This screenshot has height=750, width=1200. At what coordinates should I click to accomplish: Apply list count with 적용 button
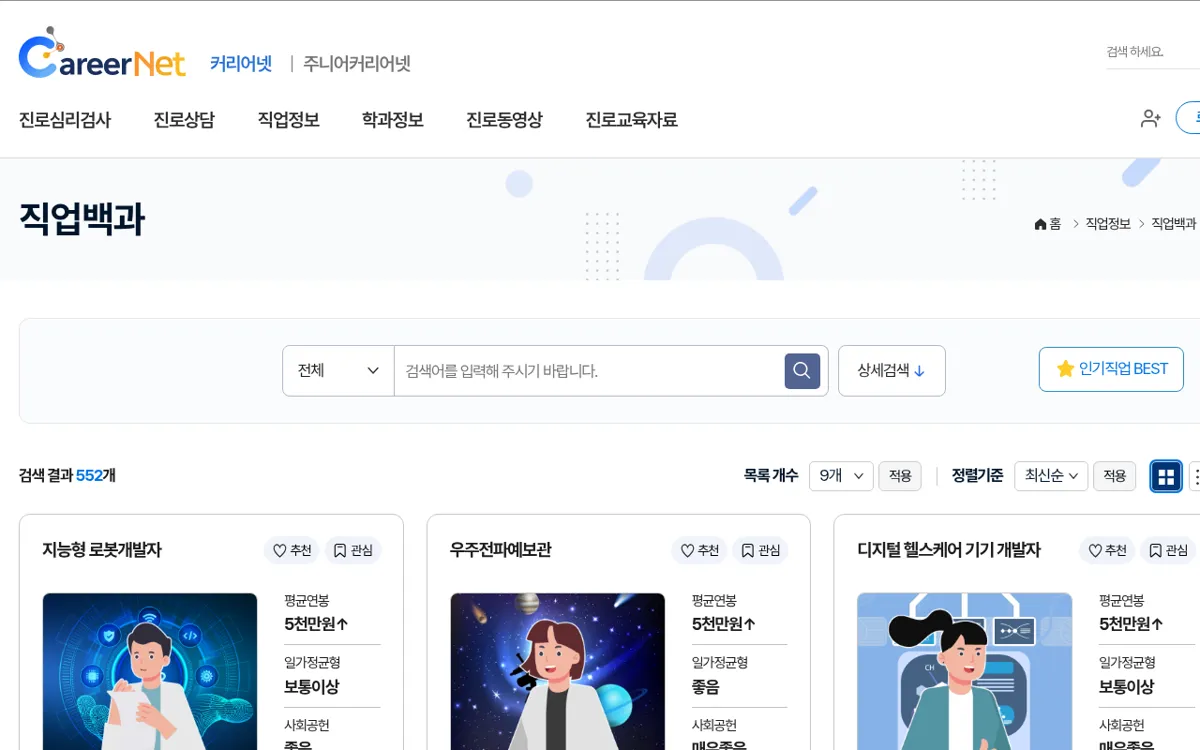pos(900,476)
